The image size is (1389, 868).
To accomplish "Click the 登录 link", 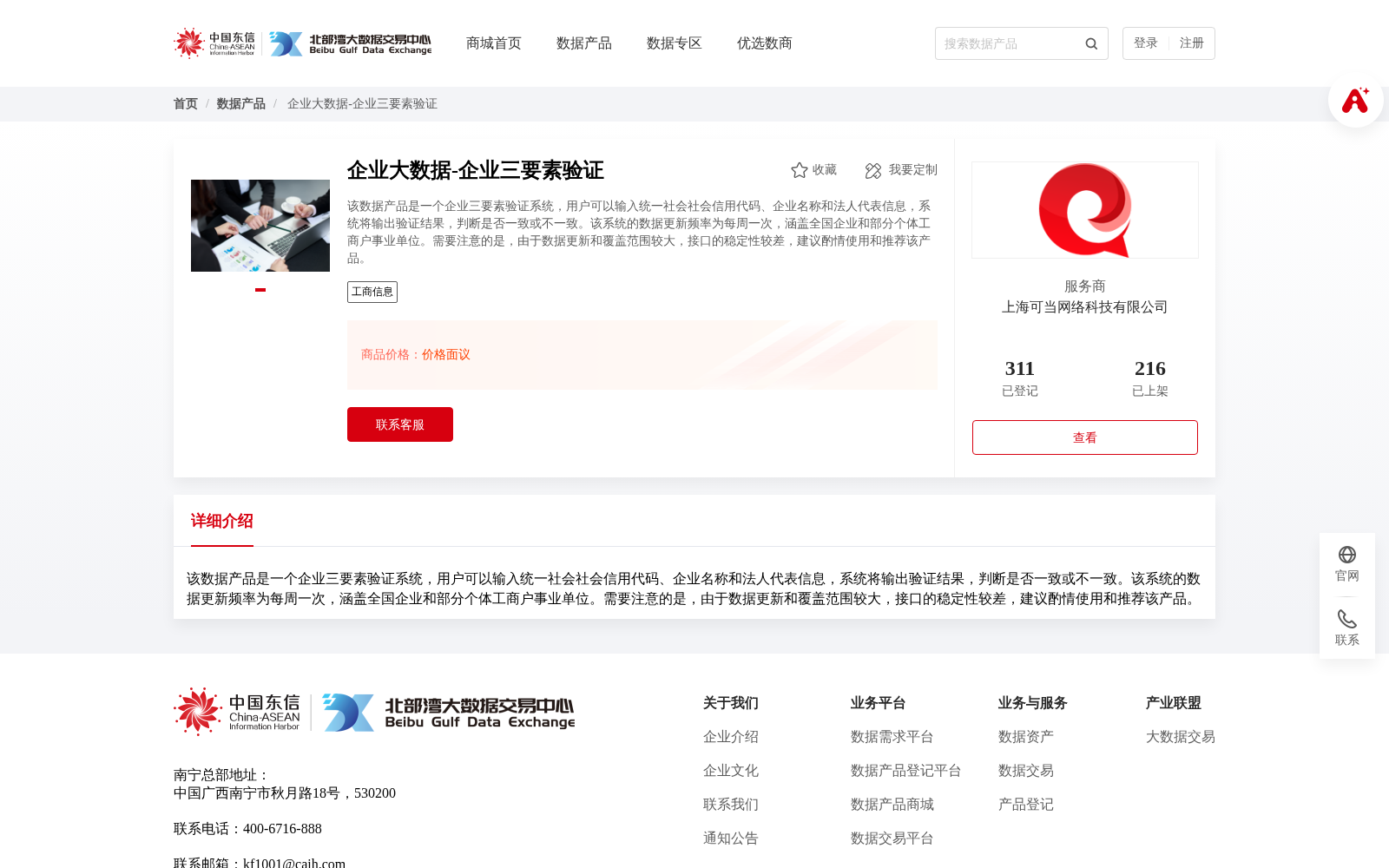I will 1146,43.
